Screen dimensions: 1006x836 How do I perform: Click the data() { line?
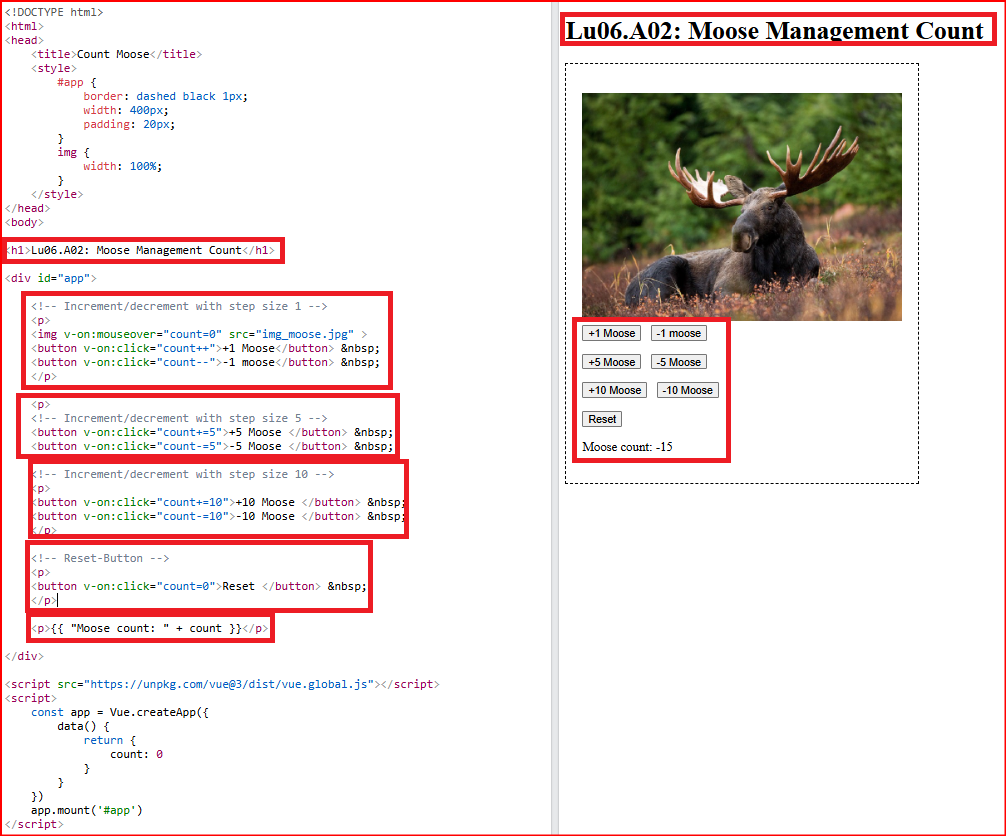pyautogui.click(x=83, y=726)
